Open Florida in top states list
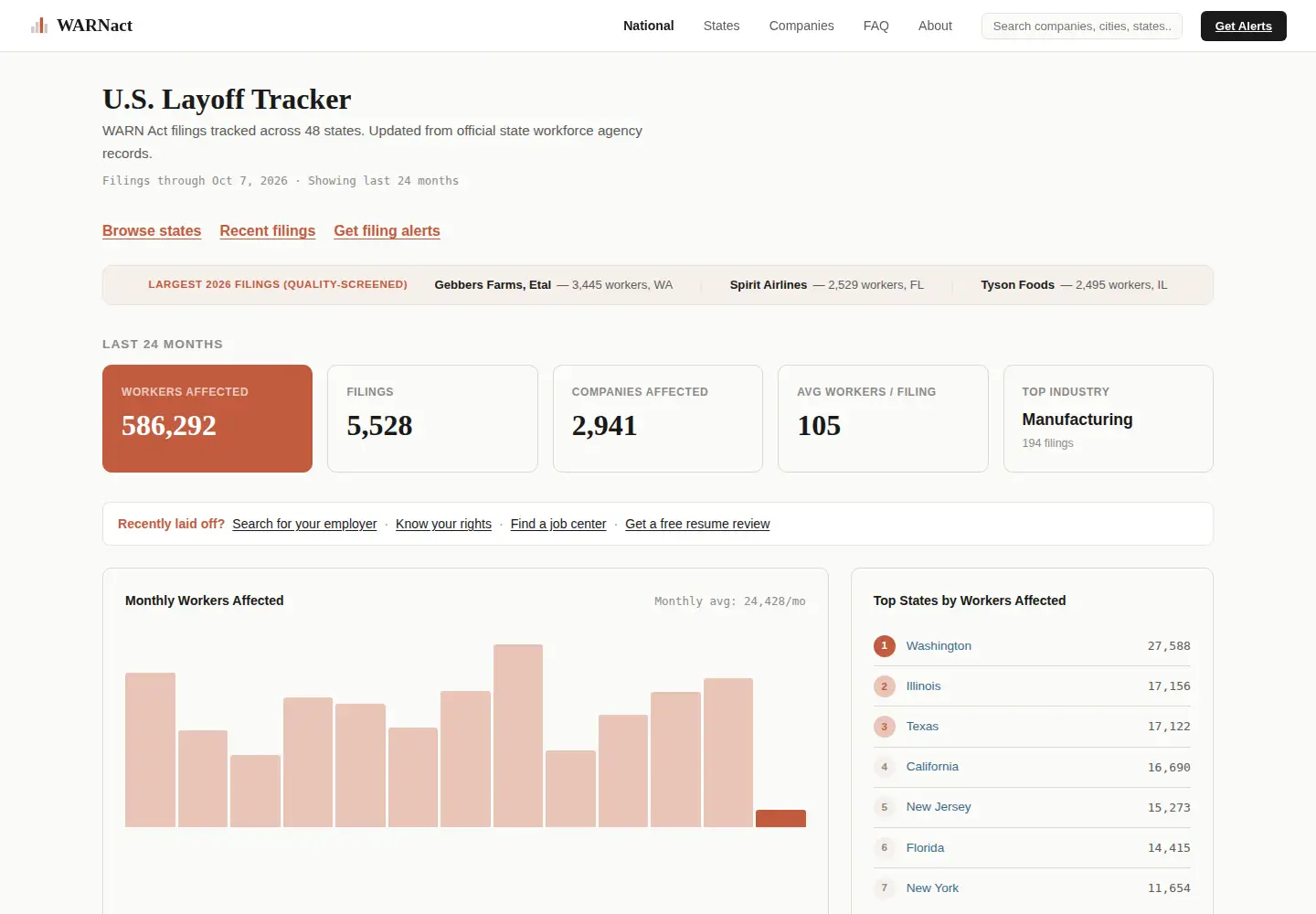 click(925, 848)
